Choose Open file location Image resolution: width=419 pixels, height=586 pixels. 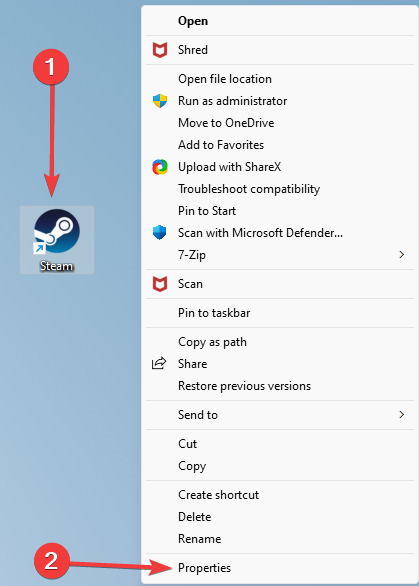coord(280,79)
